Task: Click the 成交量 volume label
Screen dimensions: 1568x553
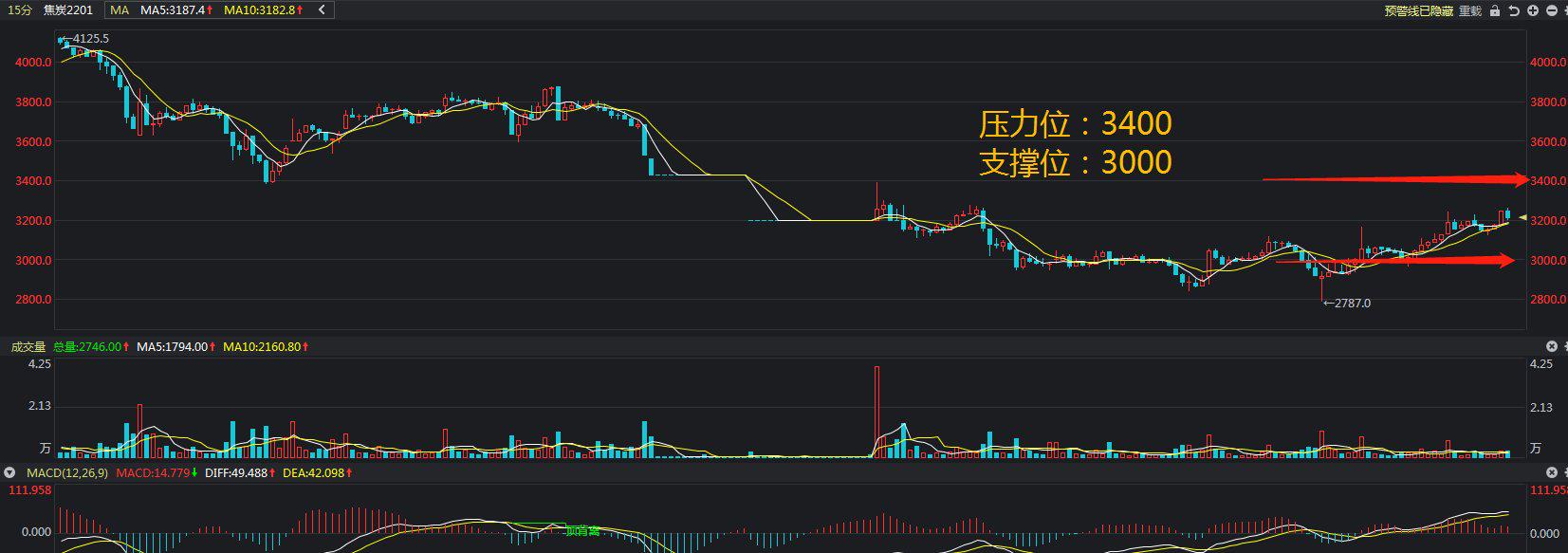Action: pos(28,346)
